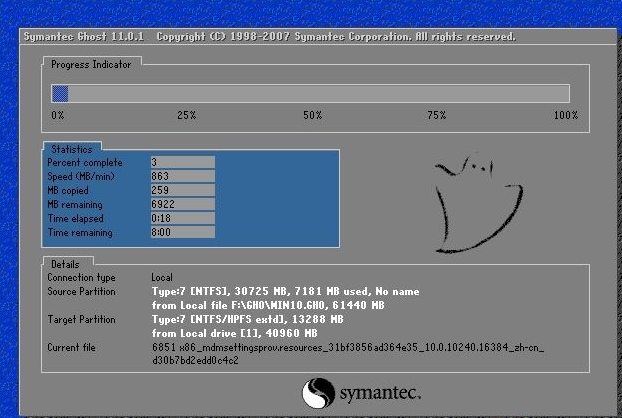Select the Percent complete value field

(181, 162)
